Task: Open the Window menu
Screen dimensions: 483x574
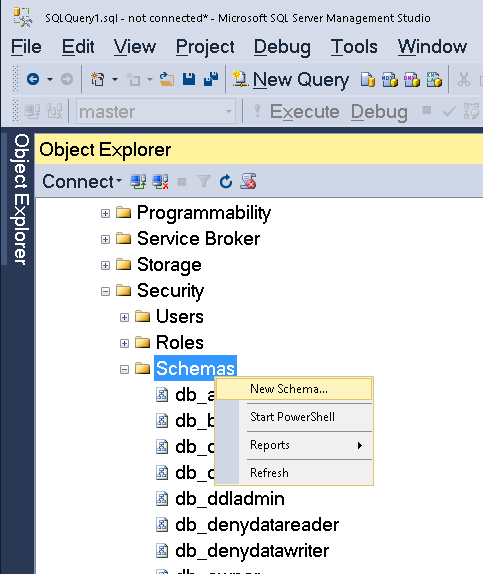Action: click(432, 47)
